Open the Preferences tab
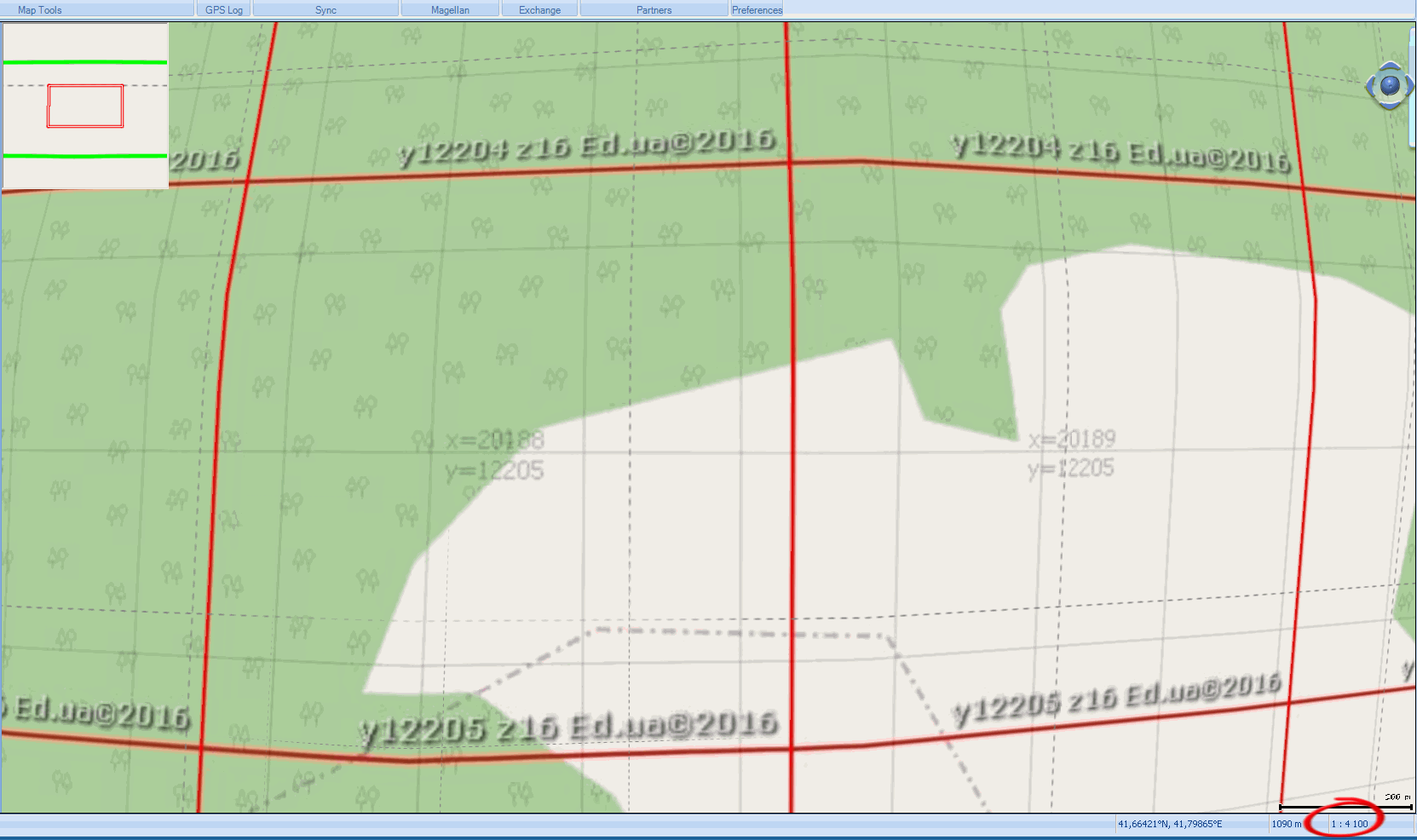 [757, 10]
